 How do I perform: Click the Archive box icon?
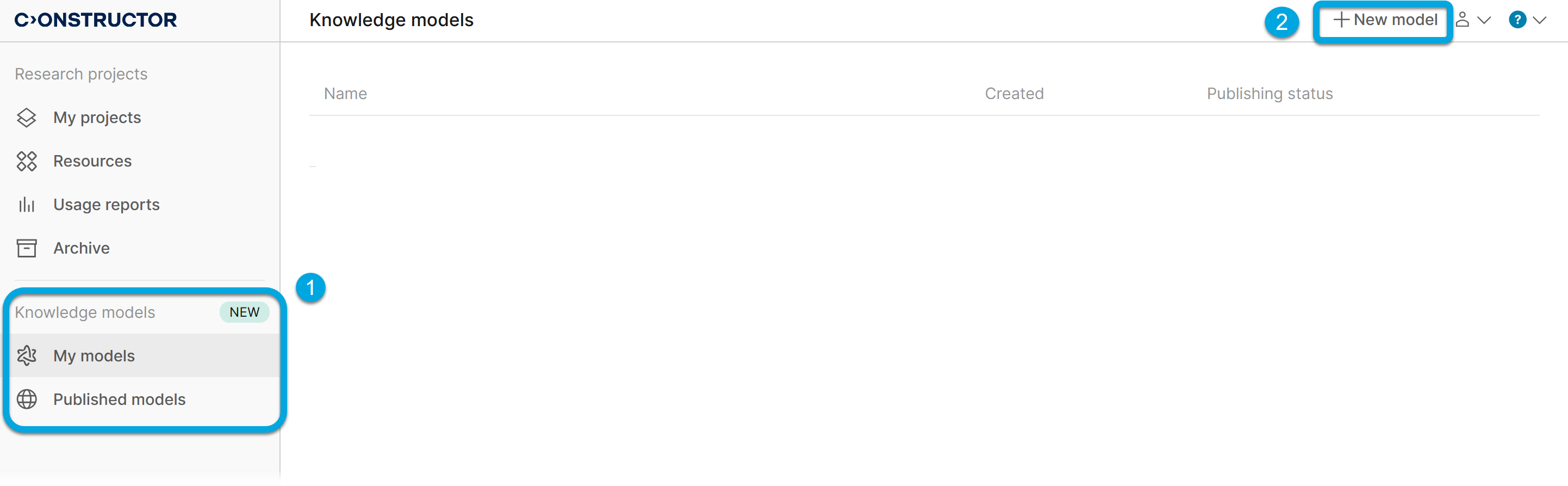[x=27, y=249]
